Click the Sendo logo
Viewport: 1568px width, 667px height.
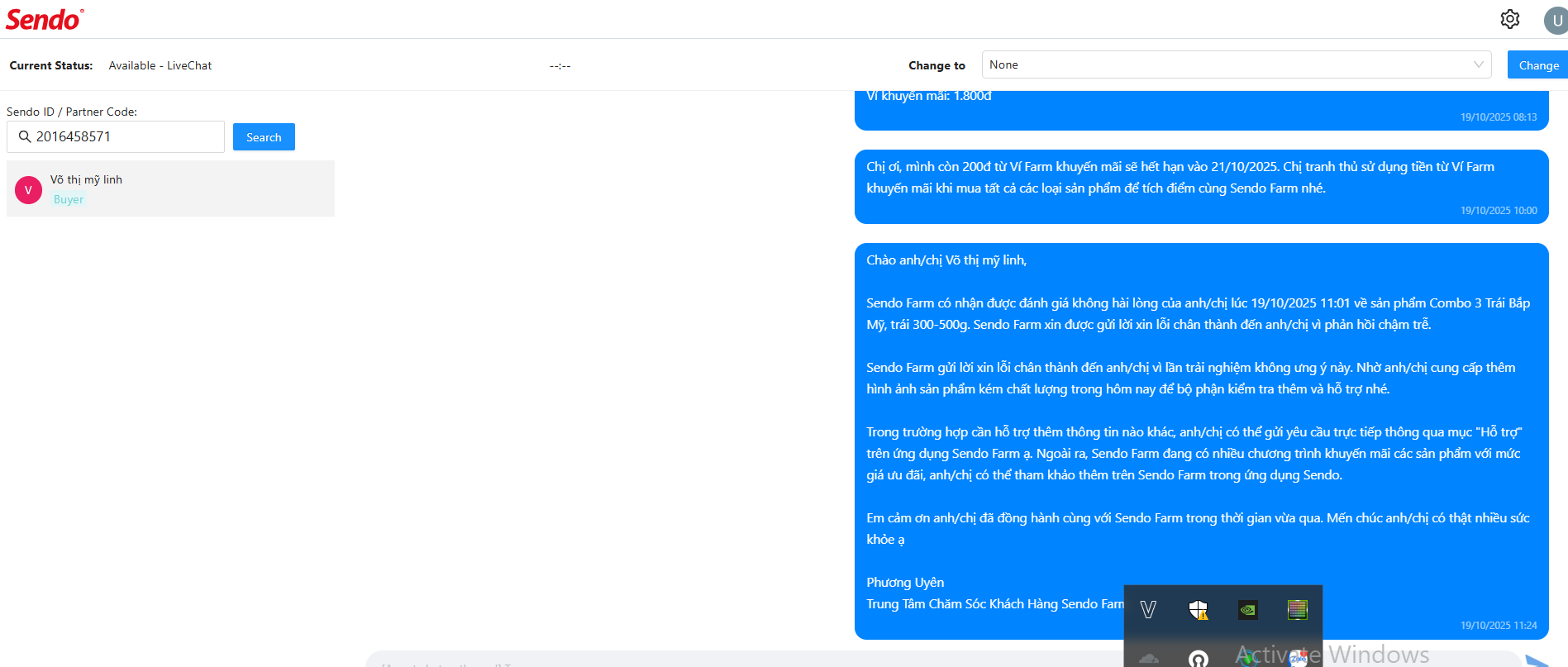45,20
